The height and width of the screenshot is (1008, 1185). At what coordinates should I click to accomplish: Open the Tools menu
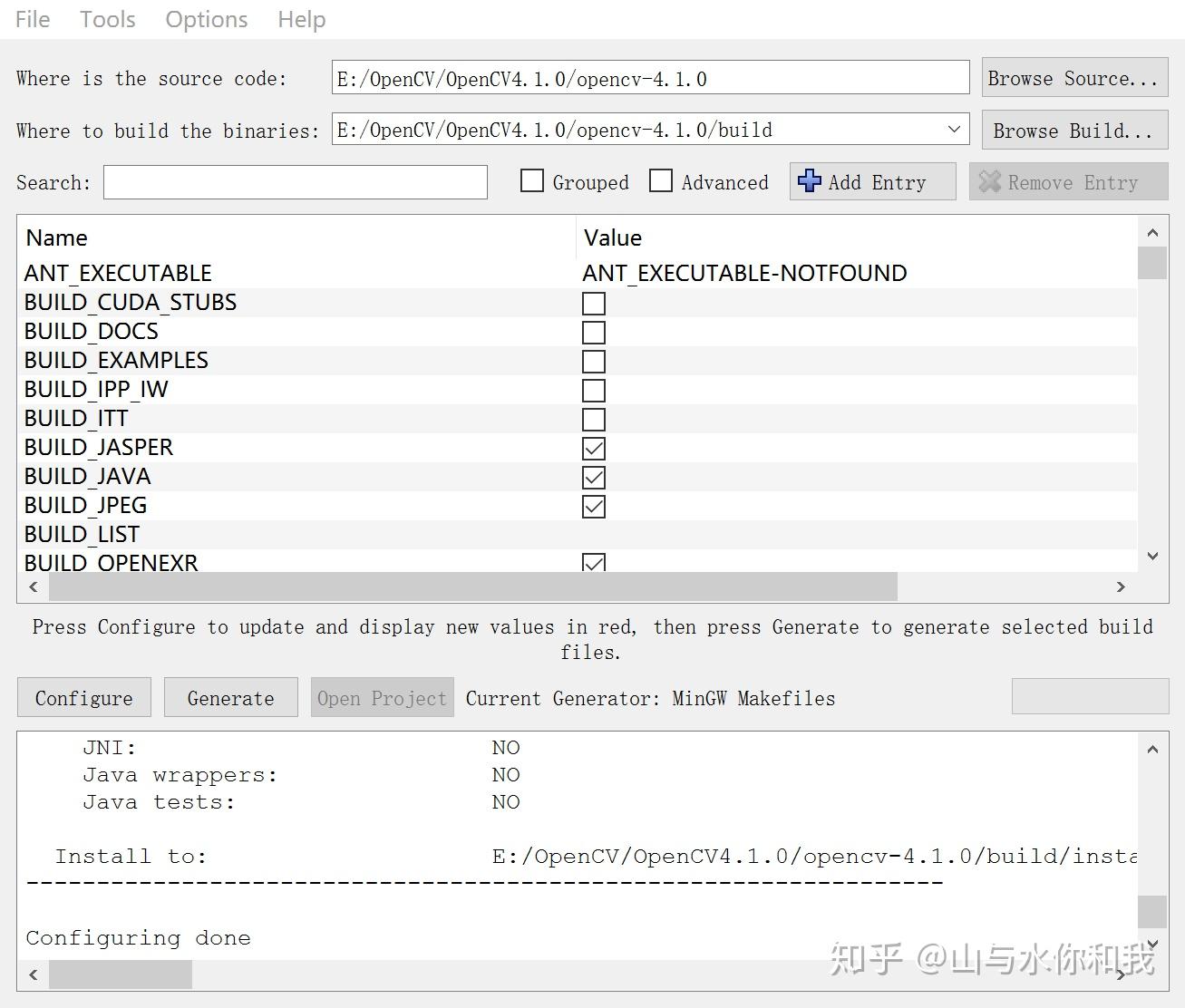(107, 19)
